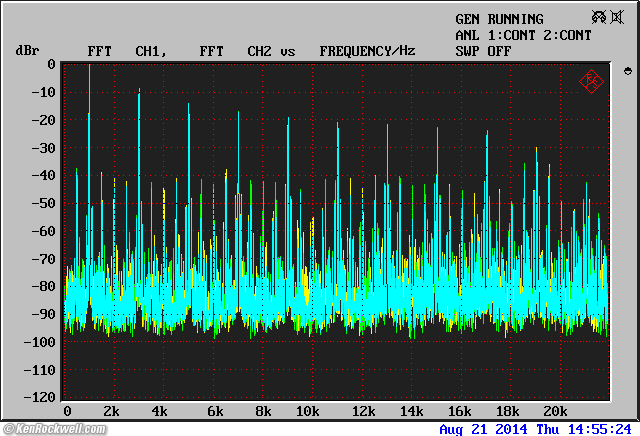Click the 10k frequency axis tick
640x436 pixels.
coord(308,412)
